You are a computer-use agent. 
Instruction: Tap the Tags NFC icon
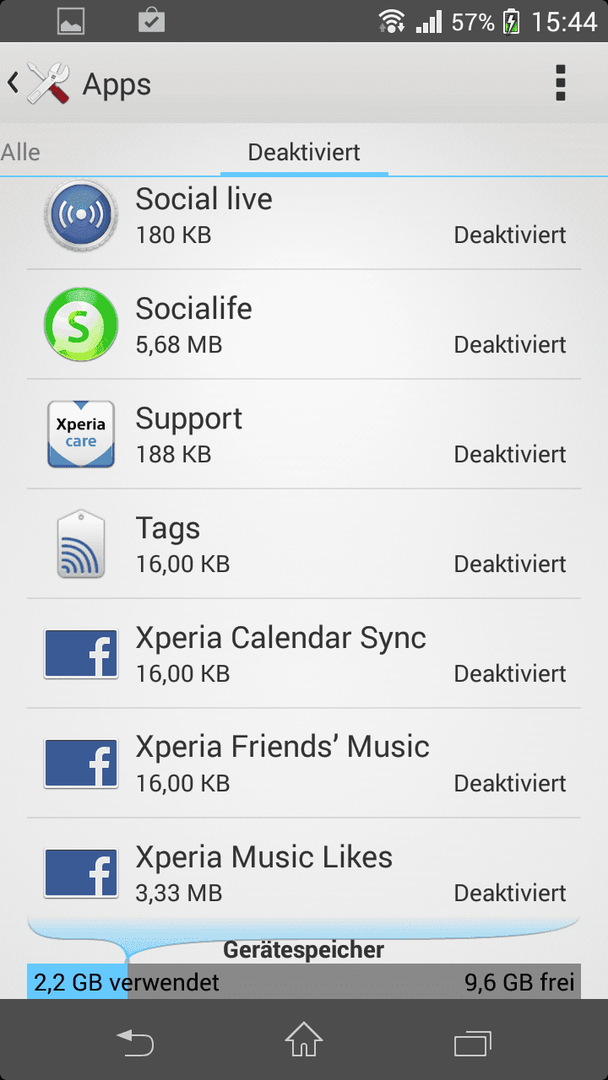tap(81, 543)
